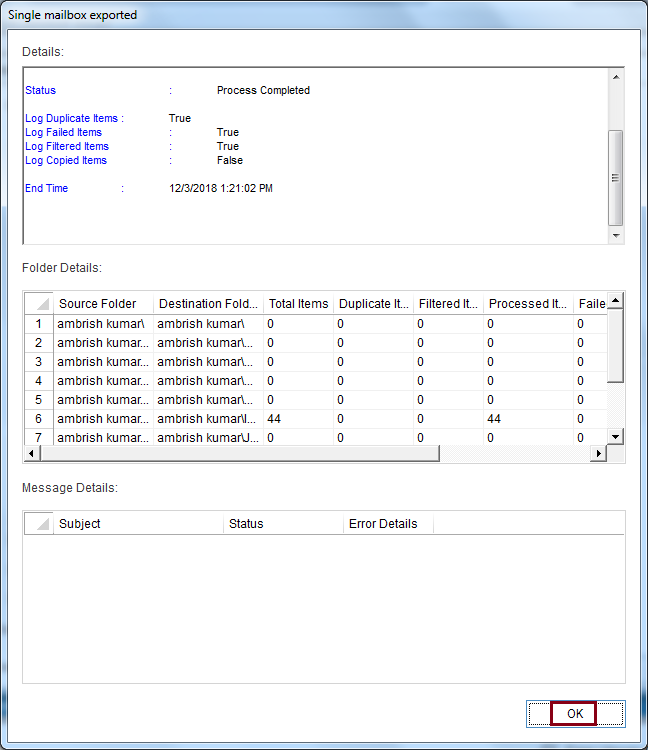Click the 'End Time' label
Image resolution: width=648 pixels, height=750 pixels.
point(46,188)
